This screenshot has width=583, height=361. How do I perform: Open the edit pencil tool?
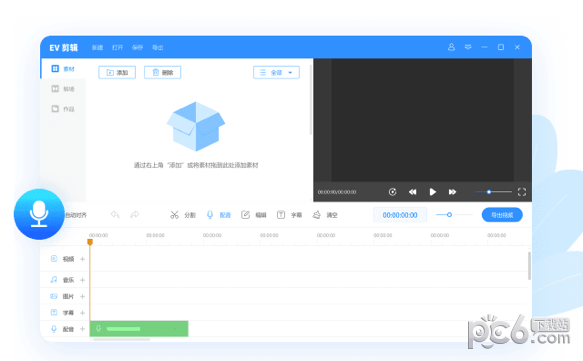(x=254, y=215)
